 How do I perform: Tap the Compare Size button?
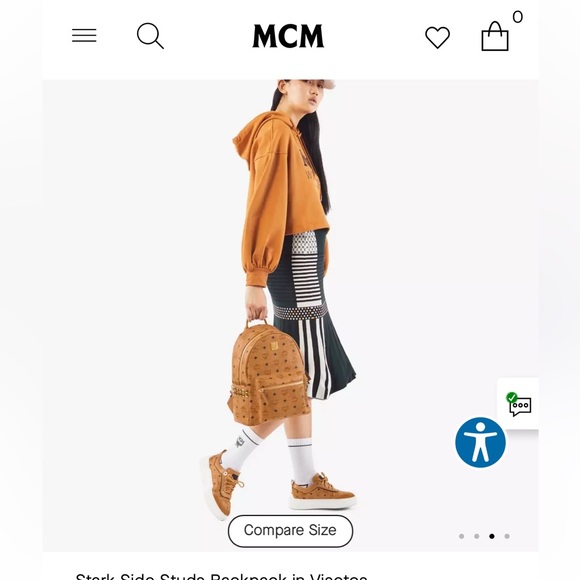point(290,531)
